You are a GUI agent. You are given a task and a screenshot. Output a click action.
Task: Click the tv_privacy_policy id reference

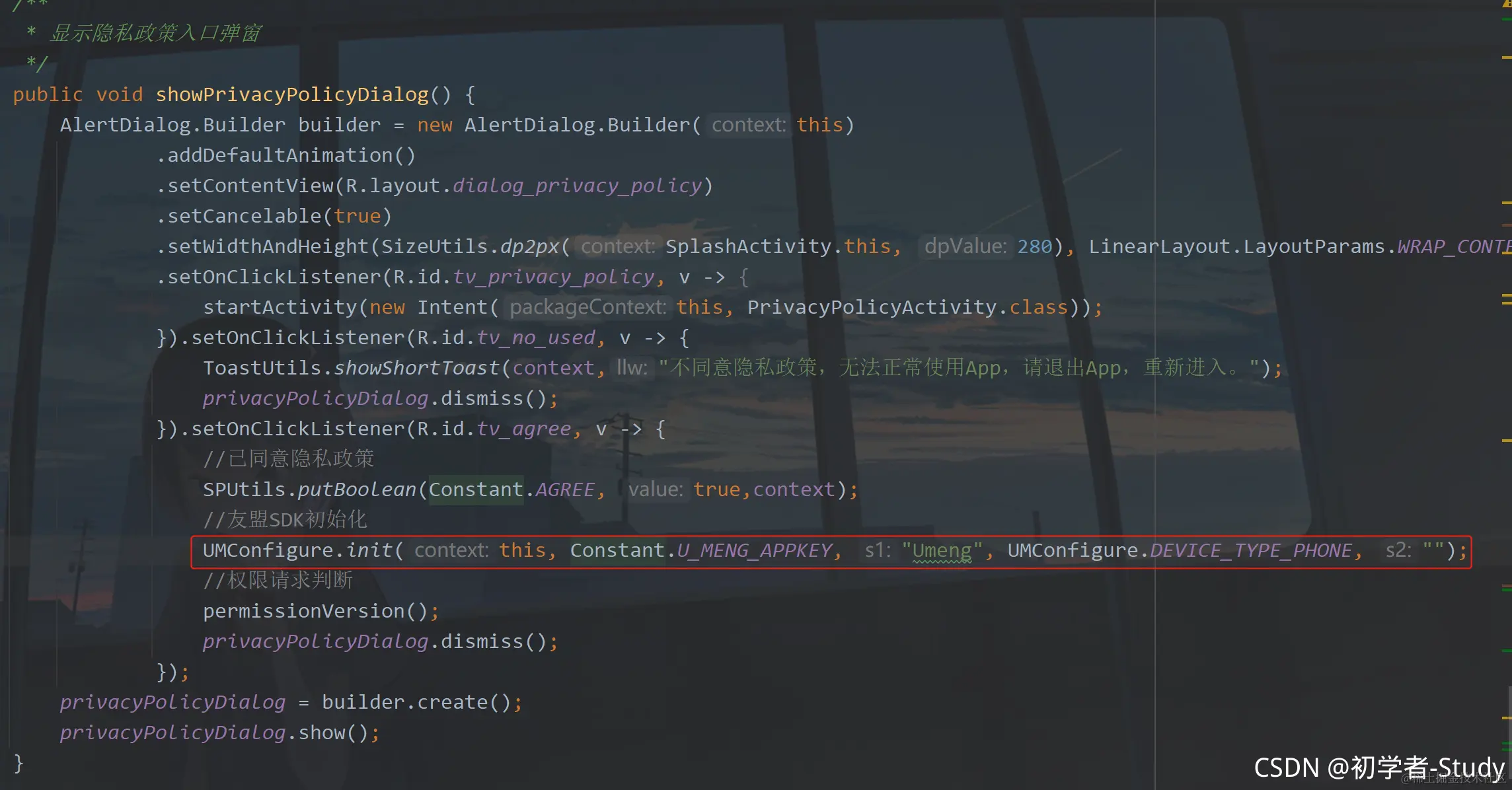tap(554, 277)
